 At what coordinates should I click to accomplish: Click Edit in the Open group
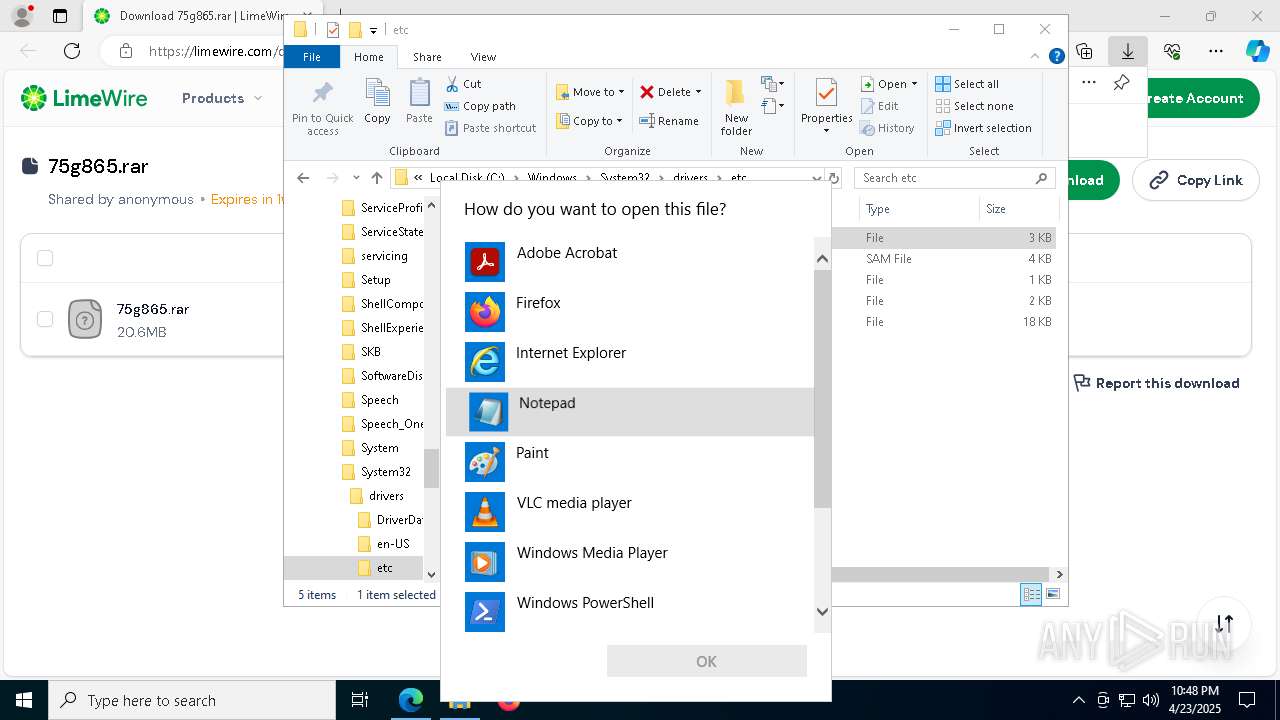click(879, 106)
